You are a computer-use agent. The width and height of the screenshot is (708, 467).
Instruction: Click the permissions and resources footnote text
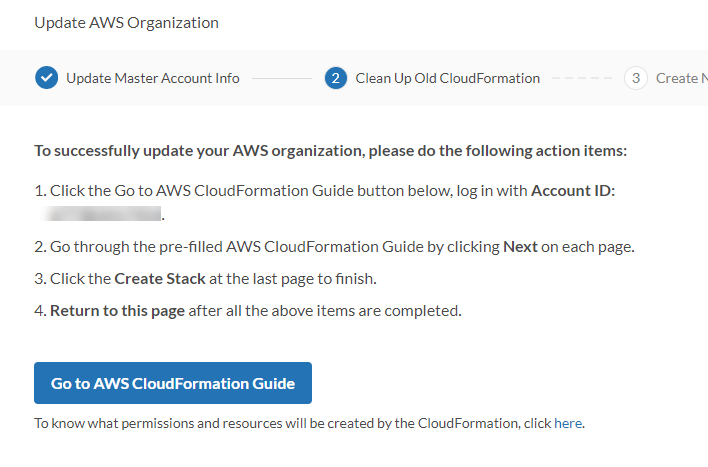pyautogui.click(x=280, y=423)
